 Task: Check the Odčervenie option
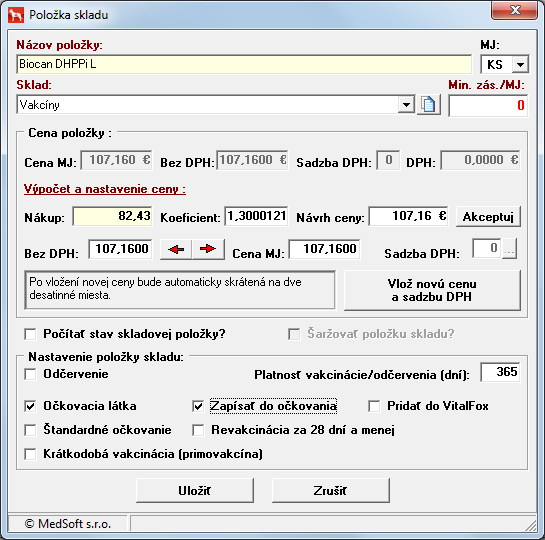31,374
